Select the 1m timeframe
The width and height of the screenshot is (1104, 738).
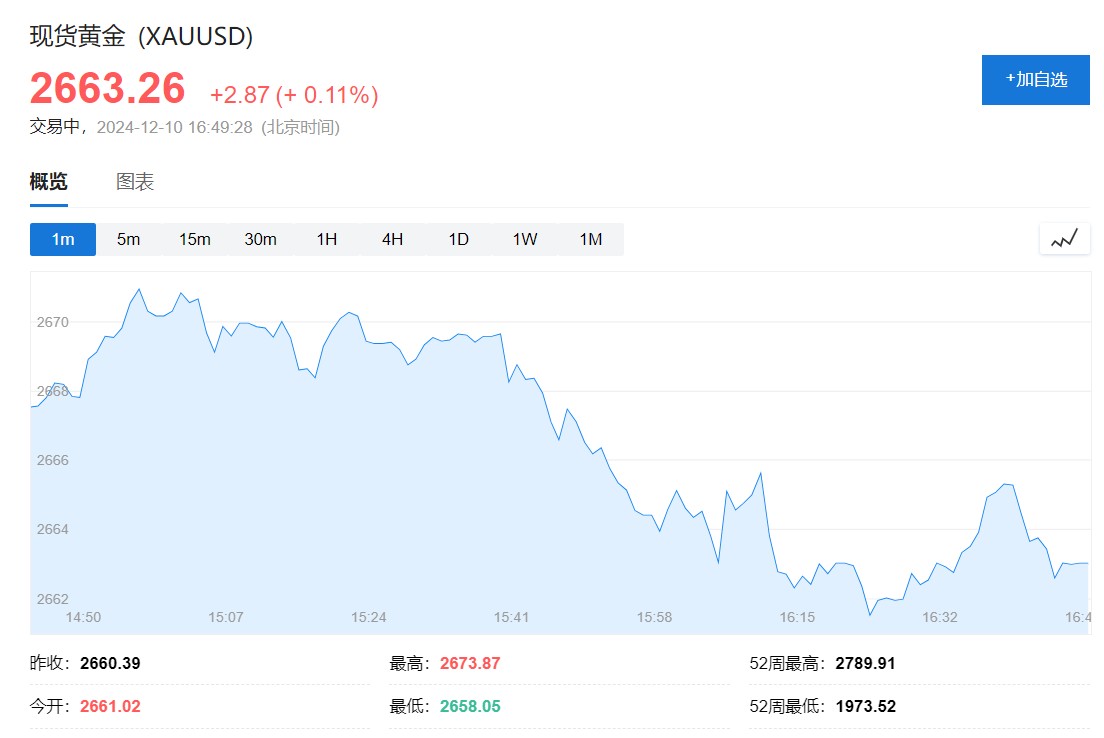point(63,240)
